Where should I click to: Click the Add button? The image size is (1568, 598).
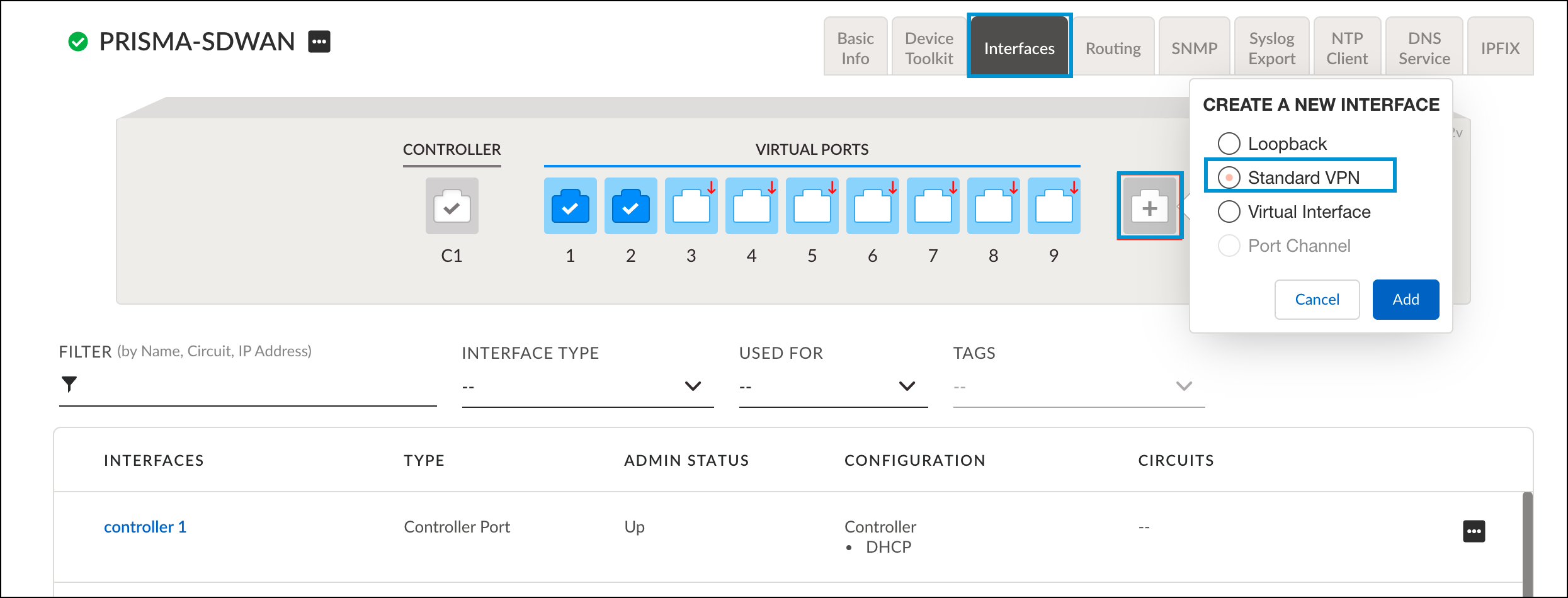pyautogui.click(x=1406, y=300)
